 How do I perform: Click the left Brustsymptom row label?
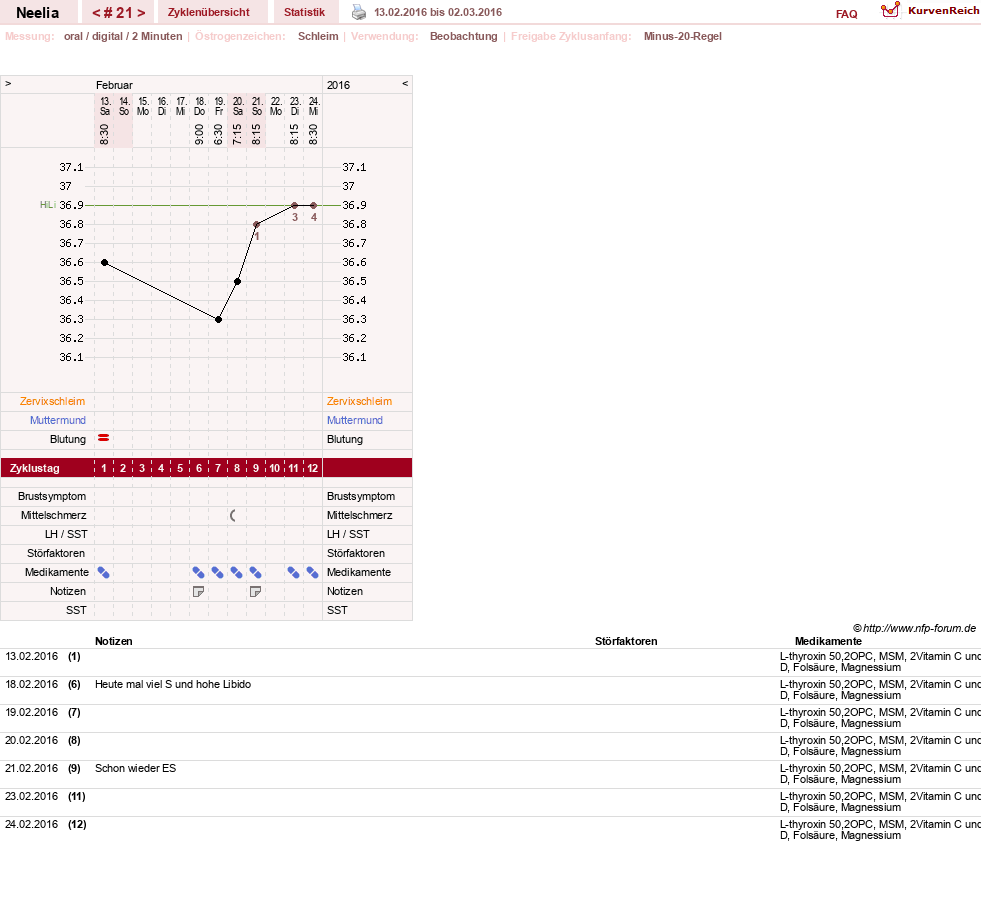pos(52,496)
